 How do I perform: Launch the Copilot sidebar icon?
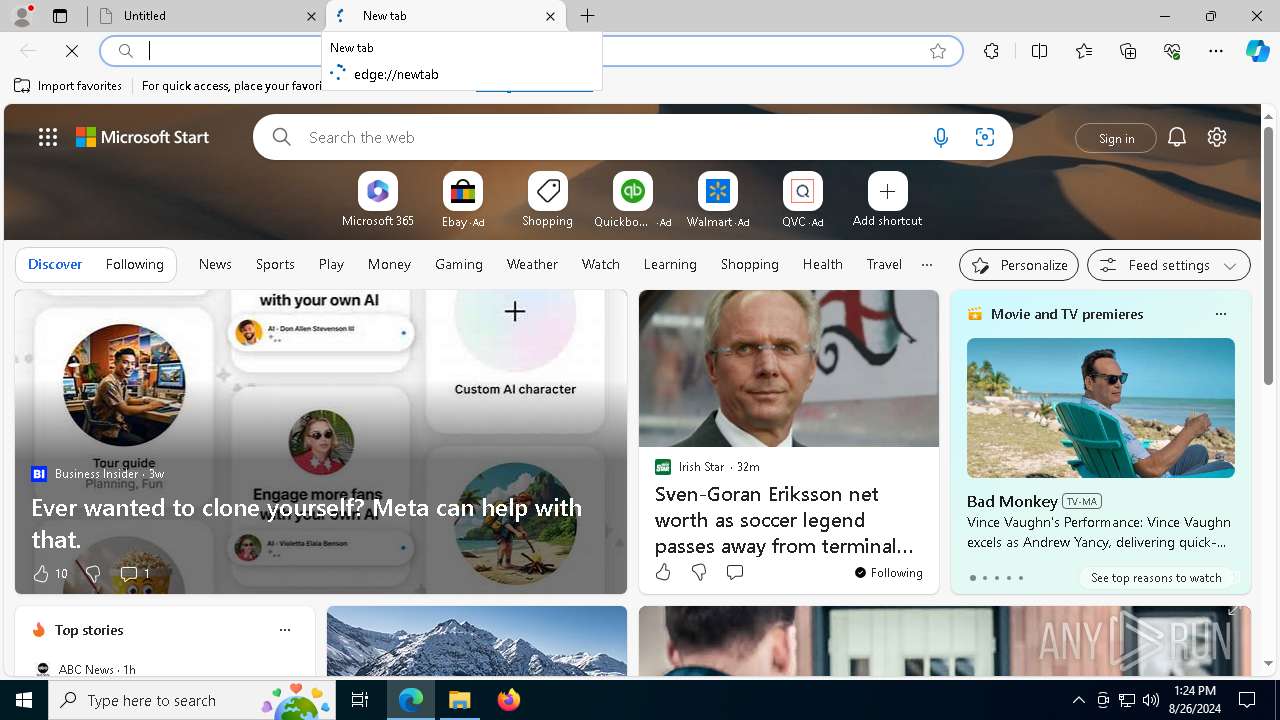[1257, 51]
